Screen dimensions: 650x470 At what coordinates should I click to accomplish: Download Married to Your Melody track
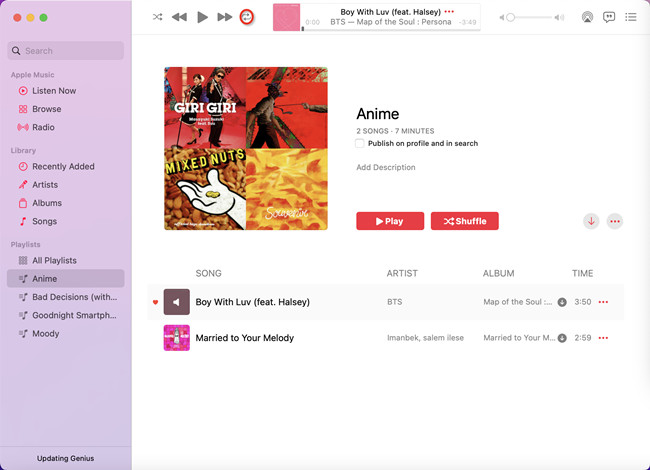tap(562, 338)
